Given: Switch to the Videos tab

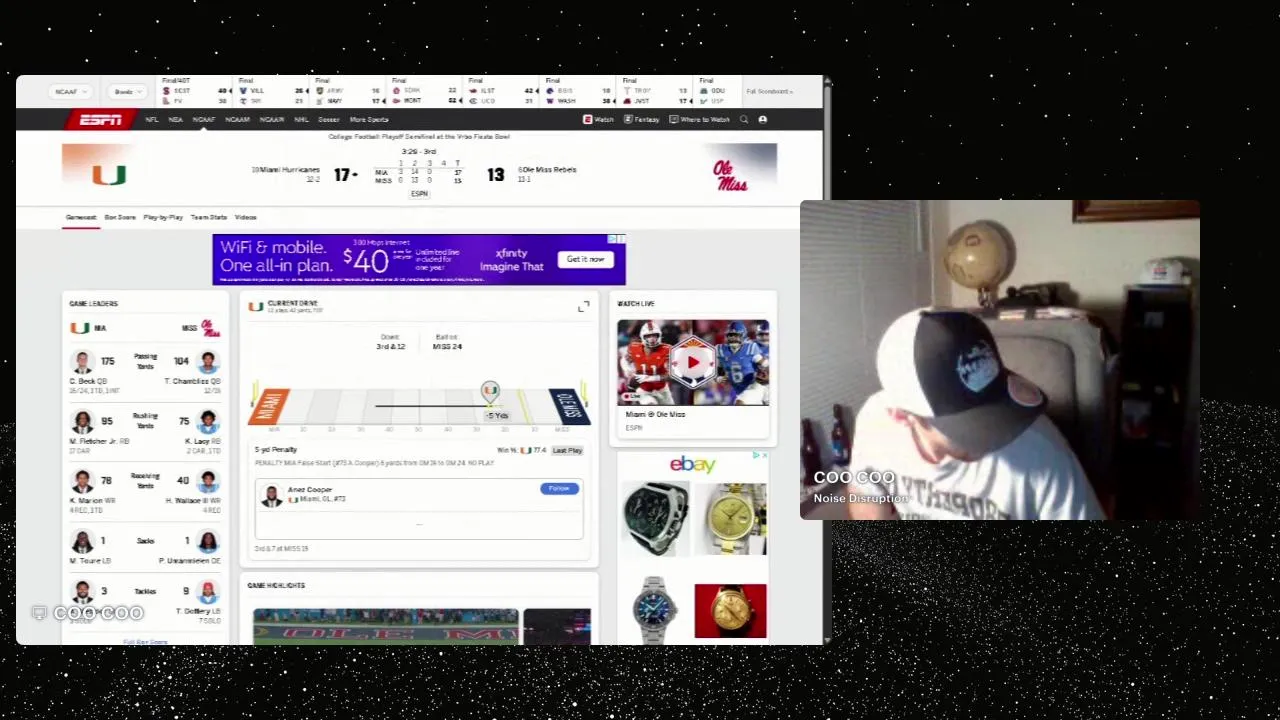Looking at the screenshot, I should coord(246,217).
